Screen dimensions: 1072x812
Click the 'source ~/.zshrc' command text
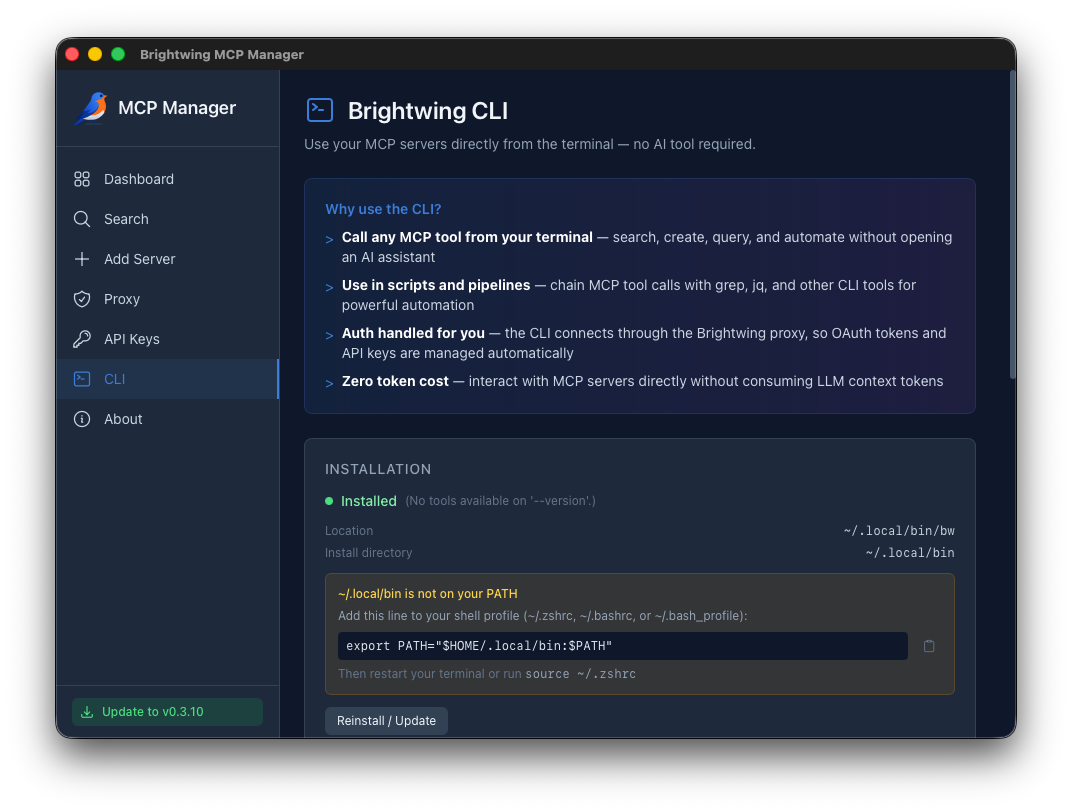(580, 674)
